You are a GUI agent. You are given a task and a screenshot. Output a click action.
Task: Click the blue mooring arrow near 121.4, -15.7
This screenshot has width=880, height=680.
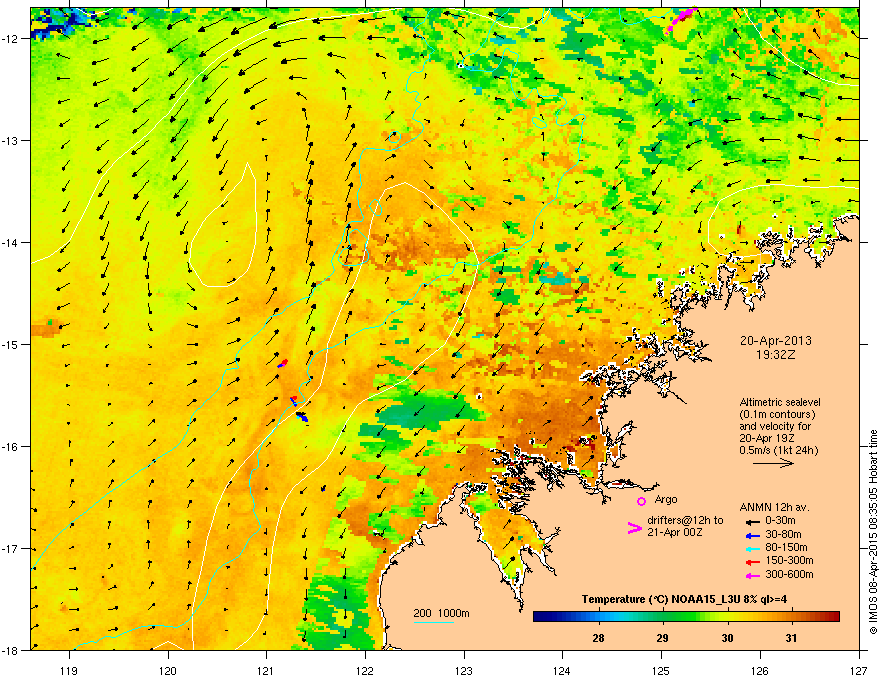coord(302,416)
